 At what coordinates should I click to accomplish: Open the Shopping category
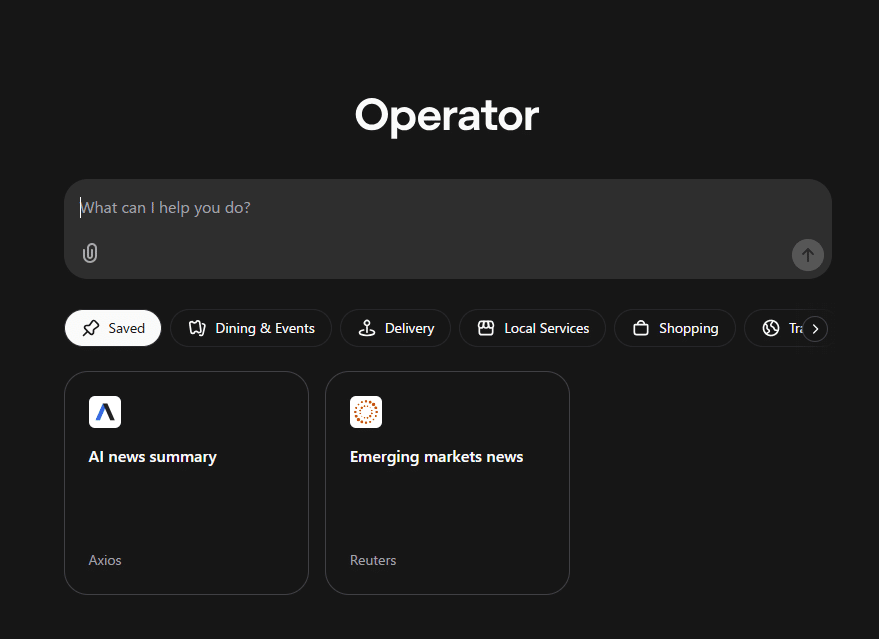coord(675,328)
